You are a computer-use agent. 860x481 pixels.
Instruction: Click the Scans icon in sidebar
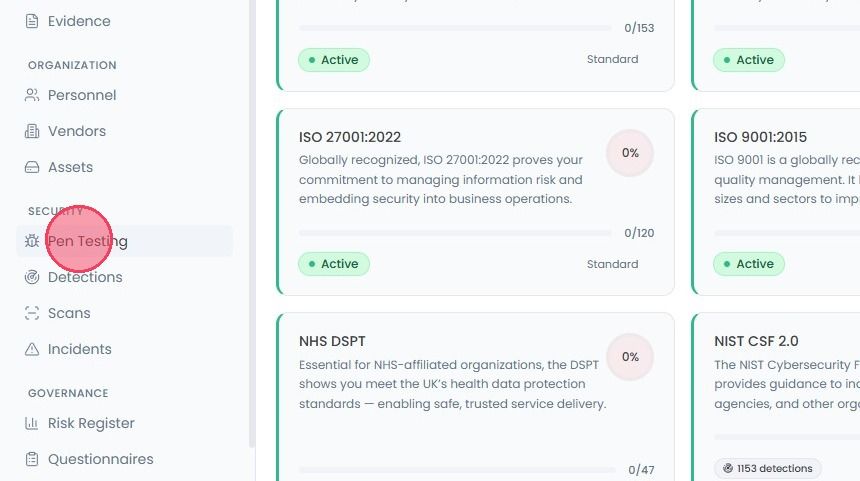pyautogui.click(x=32, y=313)
